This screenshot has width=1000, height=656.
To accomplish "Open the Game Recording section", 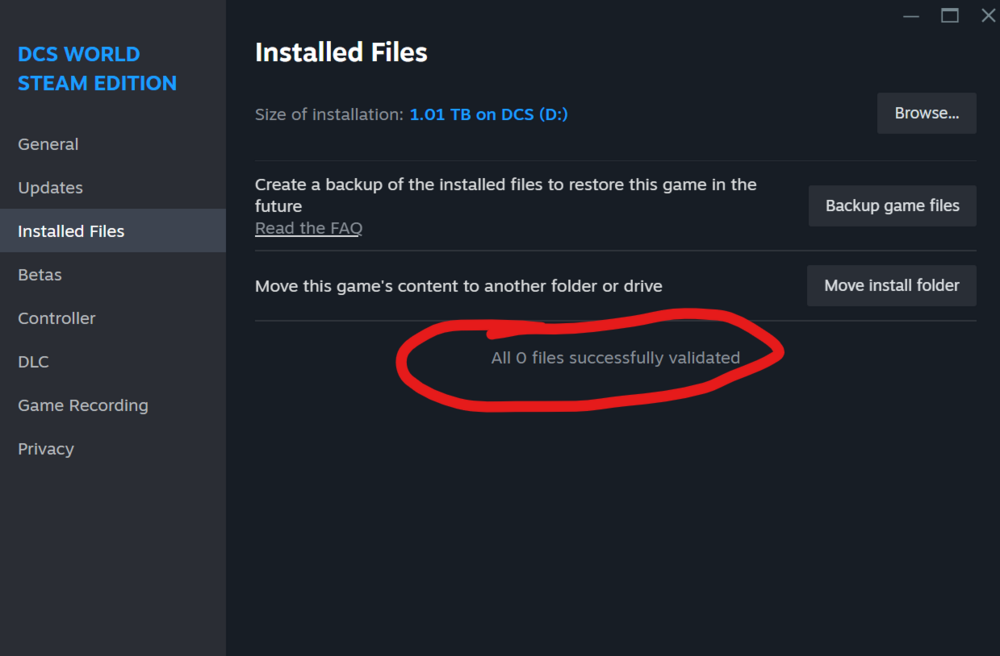I will pyautogui.click(x=83, y=405).
